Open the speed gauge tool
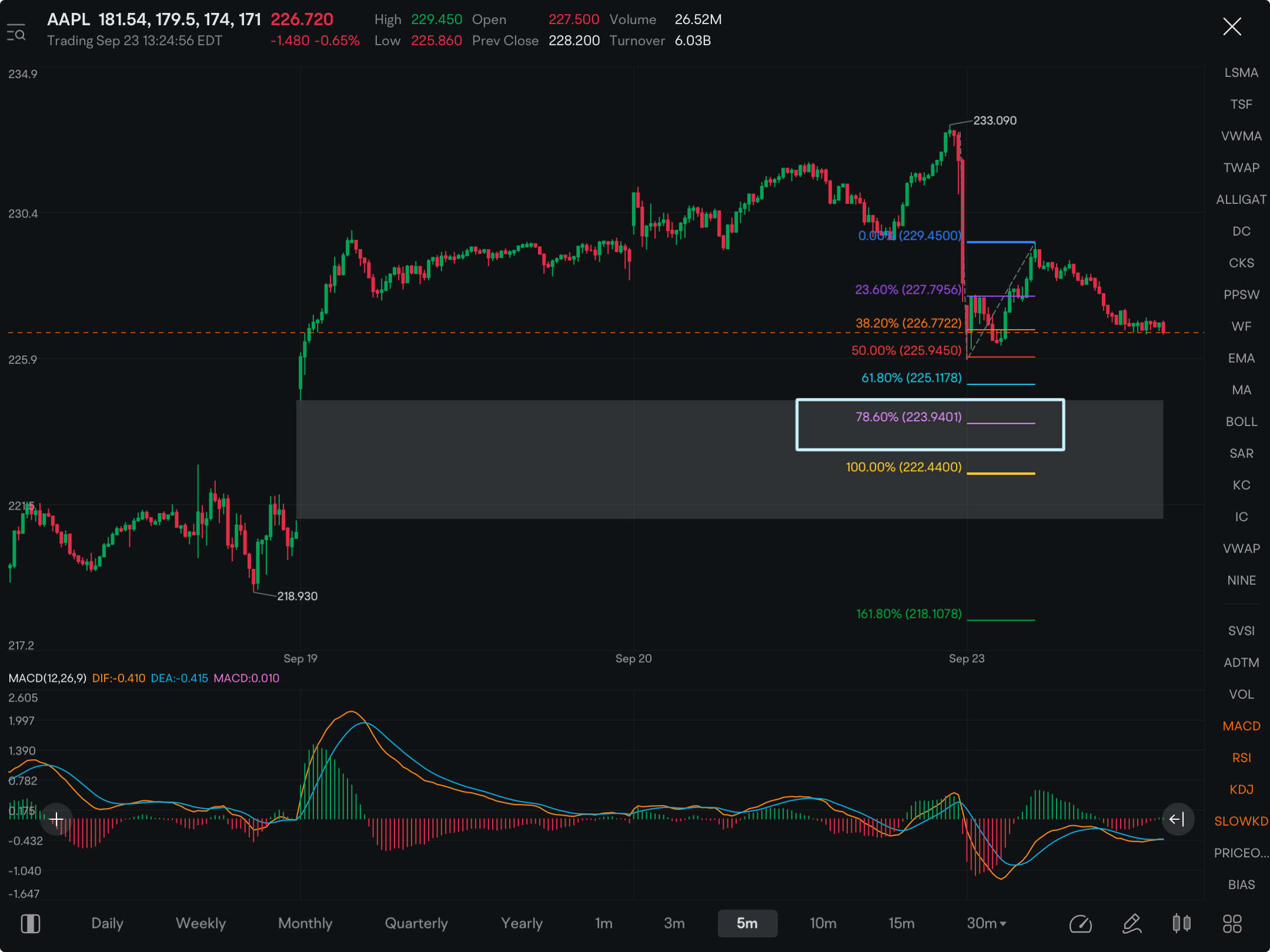Image resolution: width=1270 pixels, height=952 pixels. pos(1080,923)
